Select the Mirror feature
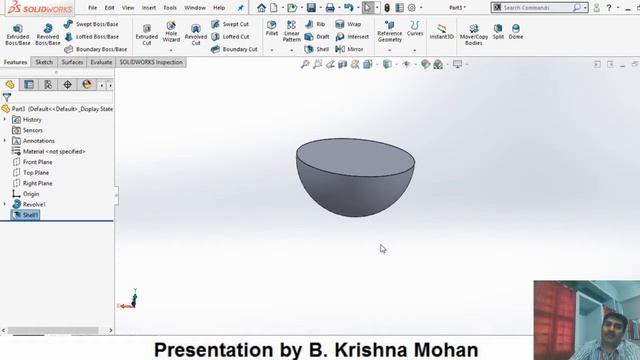Screen dimensions: 640x360 click(349, 49)
